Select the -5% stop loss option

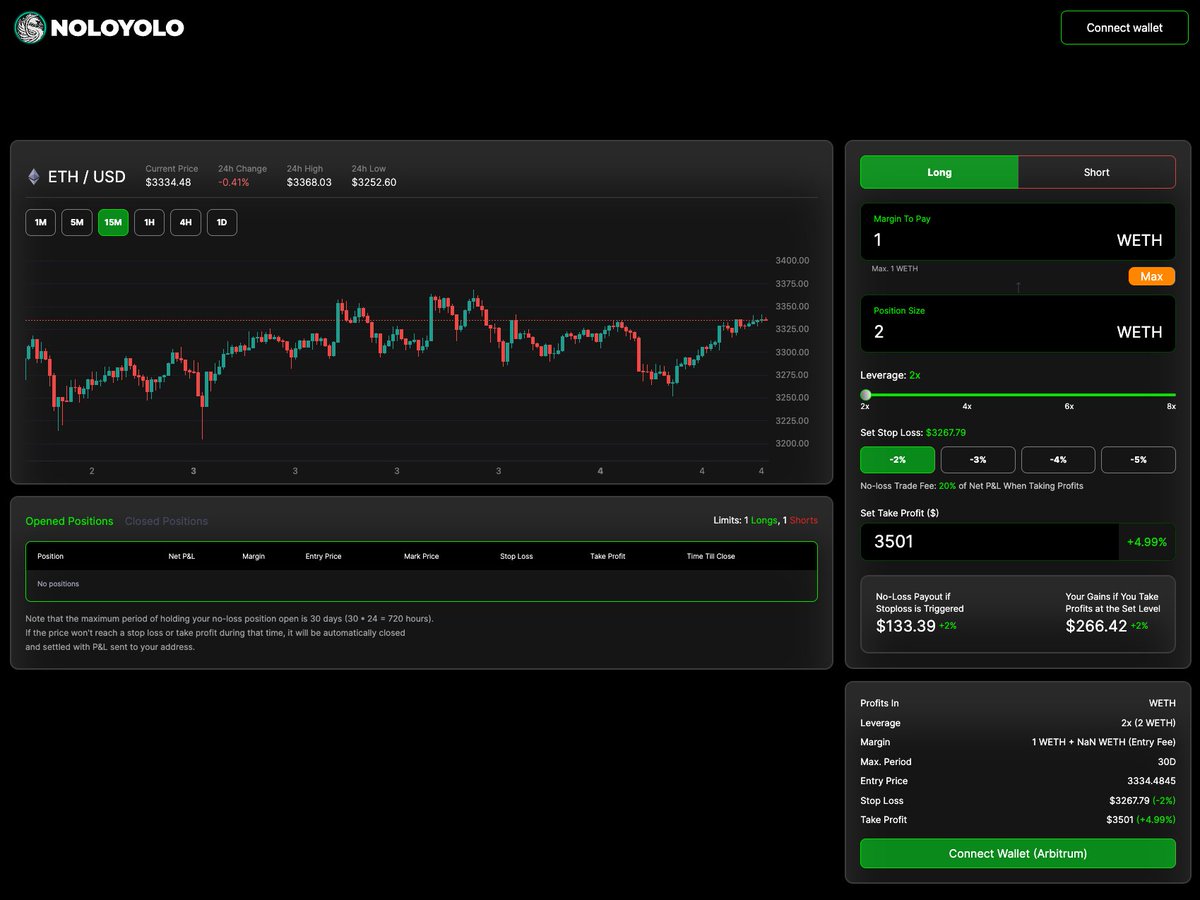coord(1138,459)
